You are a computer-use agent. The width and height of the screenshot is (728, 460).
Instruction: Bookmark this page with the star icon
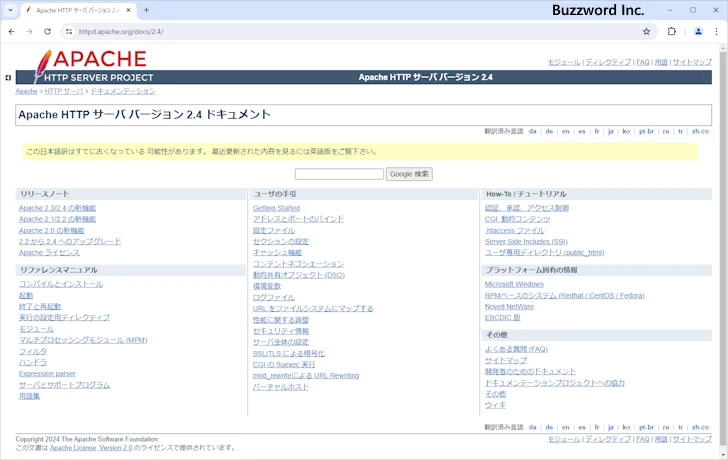(x=646, y=32)
